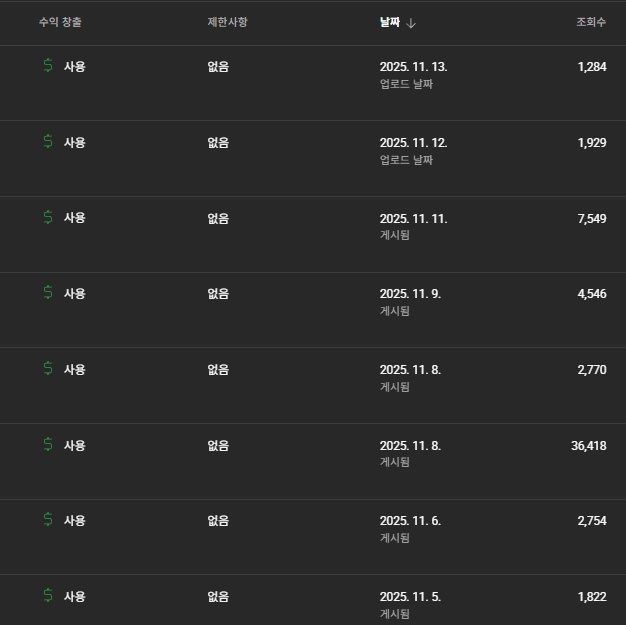Toggle sort direction arrow beside 날짜 header
The width and height of the screenshot is (626, 625).
click(x=411, y=23)
